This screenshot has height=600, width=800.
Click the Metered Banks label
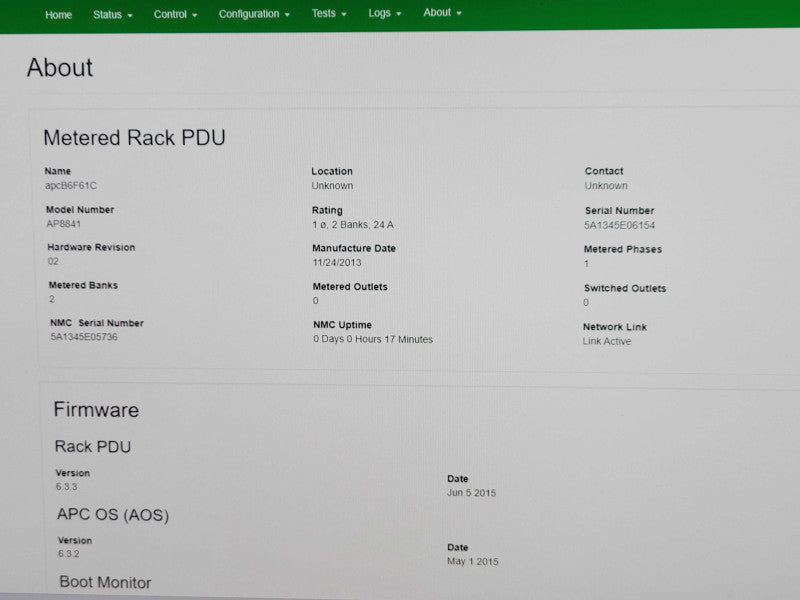(x=83, y=285)
